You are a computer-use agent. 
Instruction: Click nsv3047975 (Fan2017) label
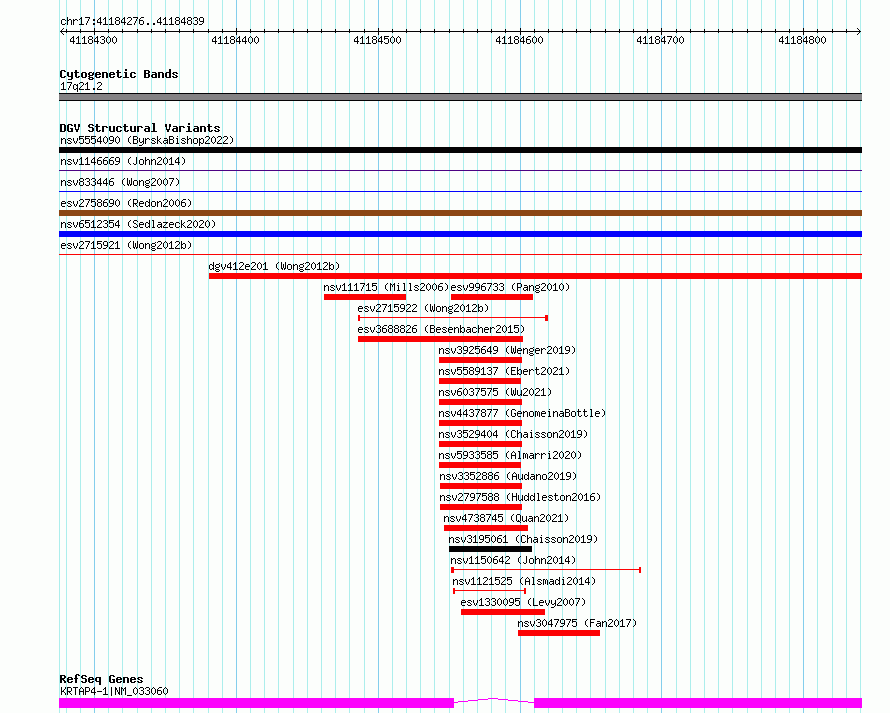click(577, 623)
